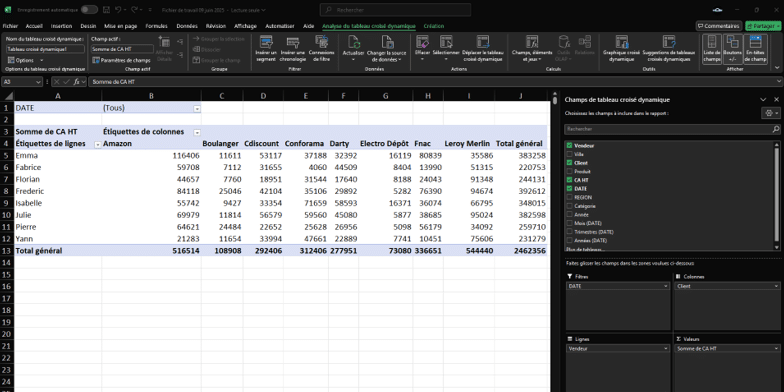
Task: Uncheck the Vendeur field checkbox
Action: point(570,146)
